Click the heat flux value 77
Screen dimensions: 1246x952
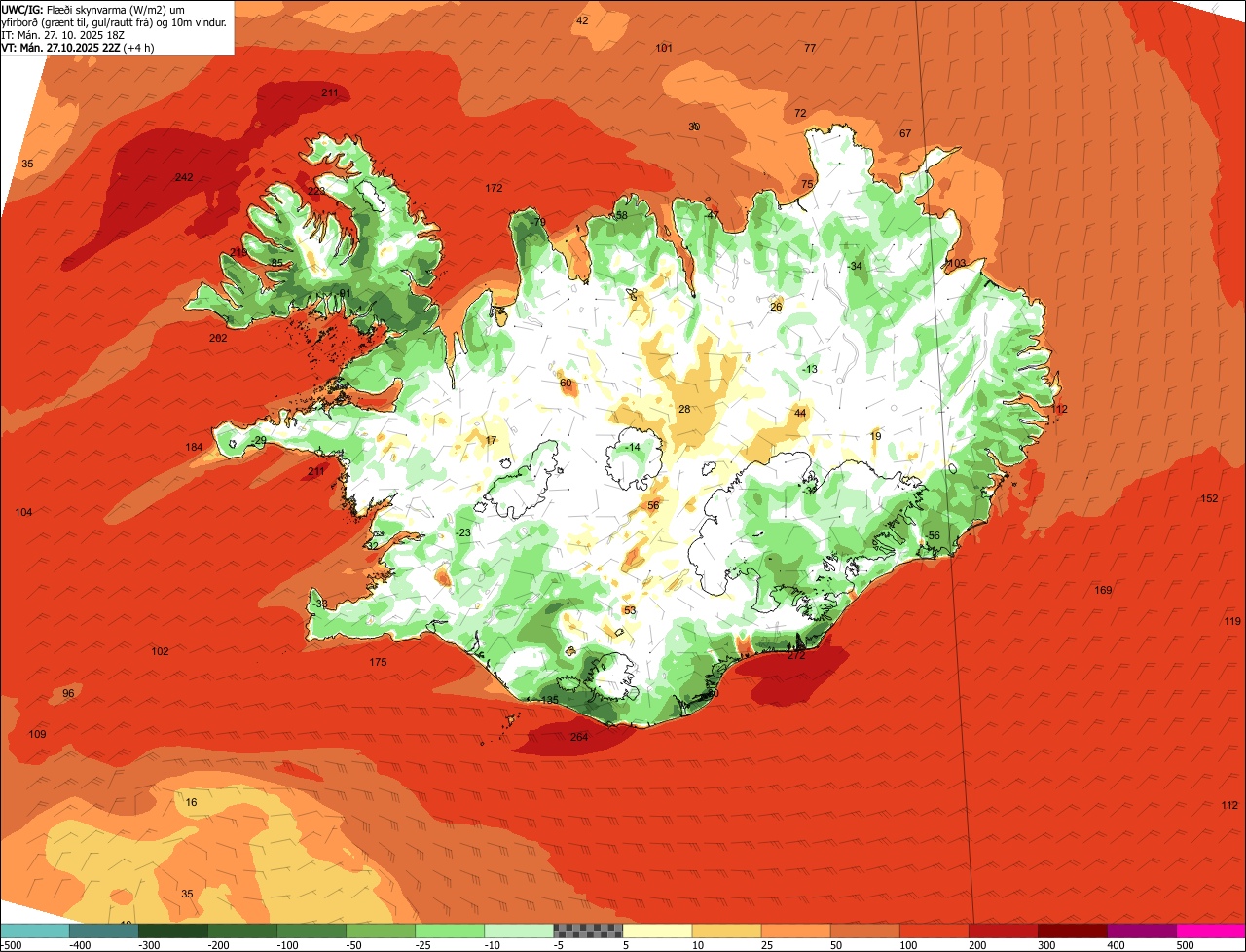point(810,48)
